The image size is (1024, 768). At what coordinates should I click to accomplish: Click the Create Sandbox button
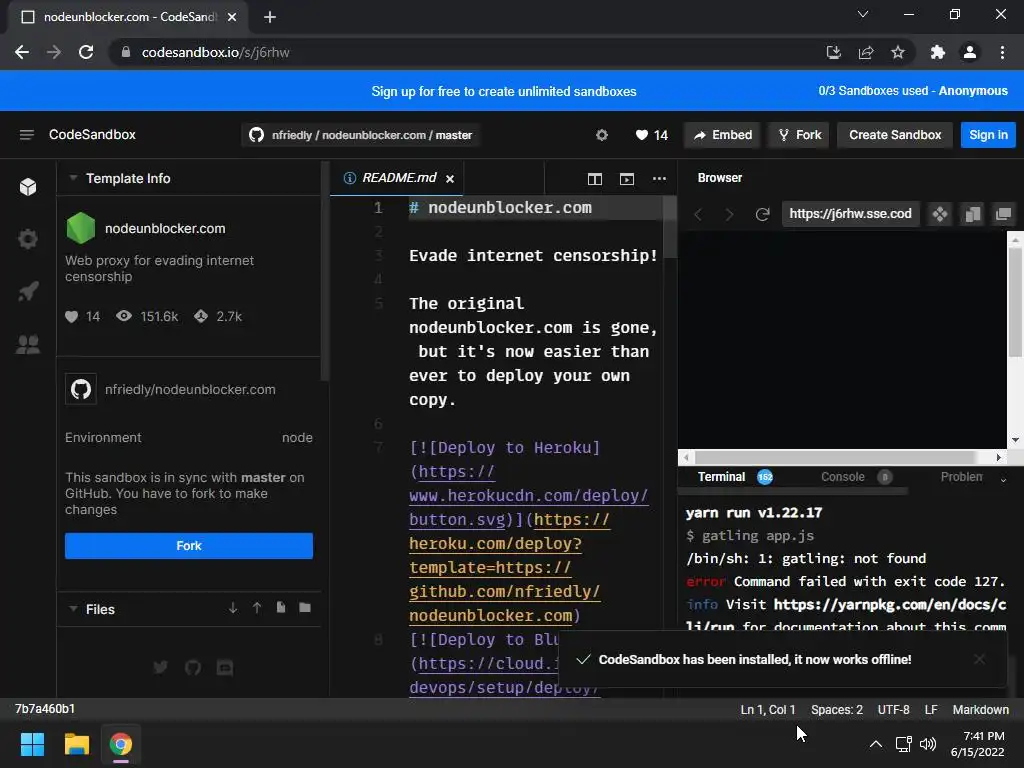(x=895, y=135)
